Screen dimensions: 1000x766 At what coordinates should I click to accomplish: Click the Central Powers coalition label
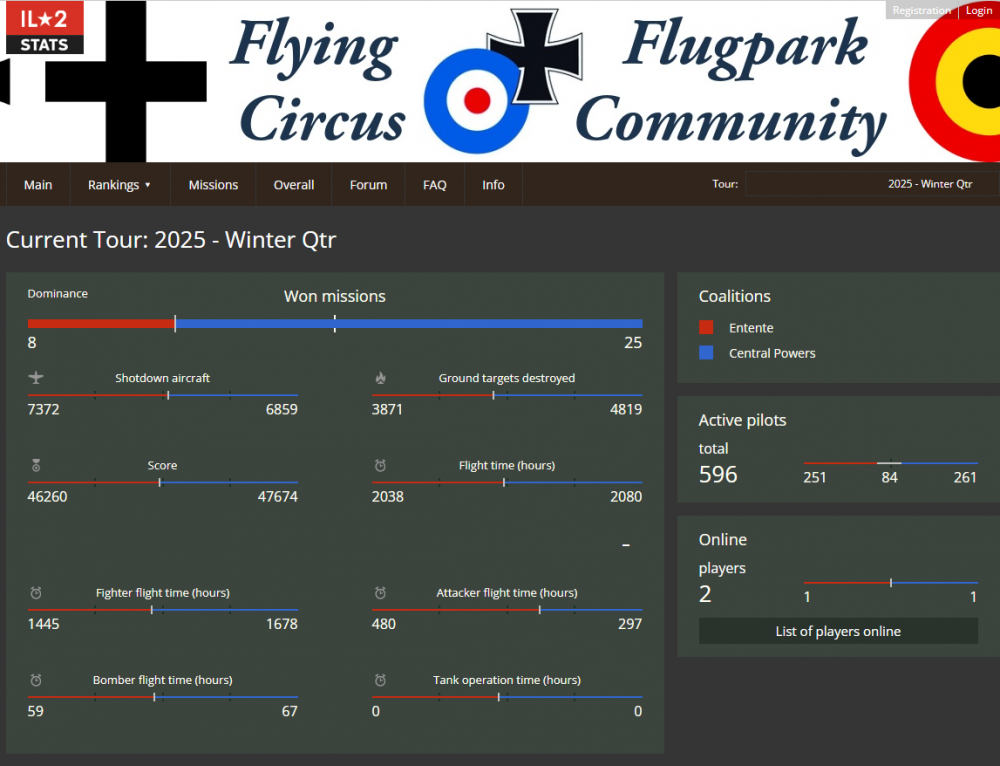pyautogui.click(x=772, y=353)
